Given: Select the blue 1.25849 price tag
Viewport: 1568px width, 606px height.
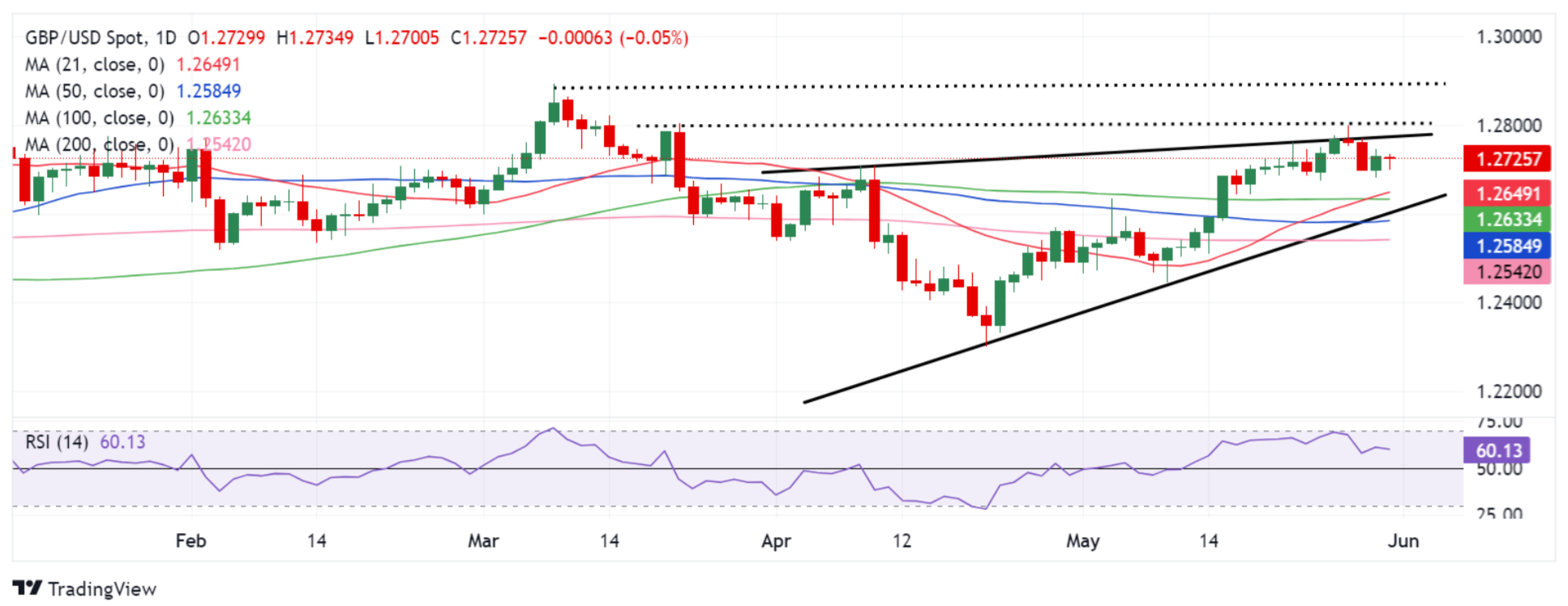Looking at the screenshot, I should click(1506, 245).
